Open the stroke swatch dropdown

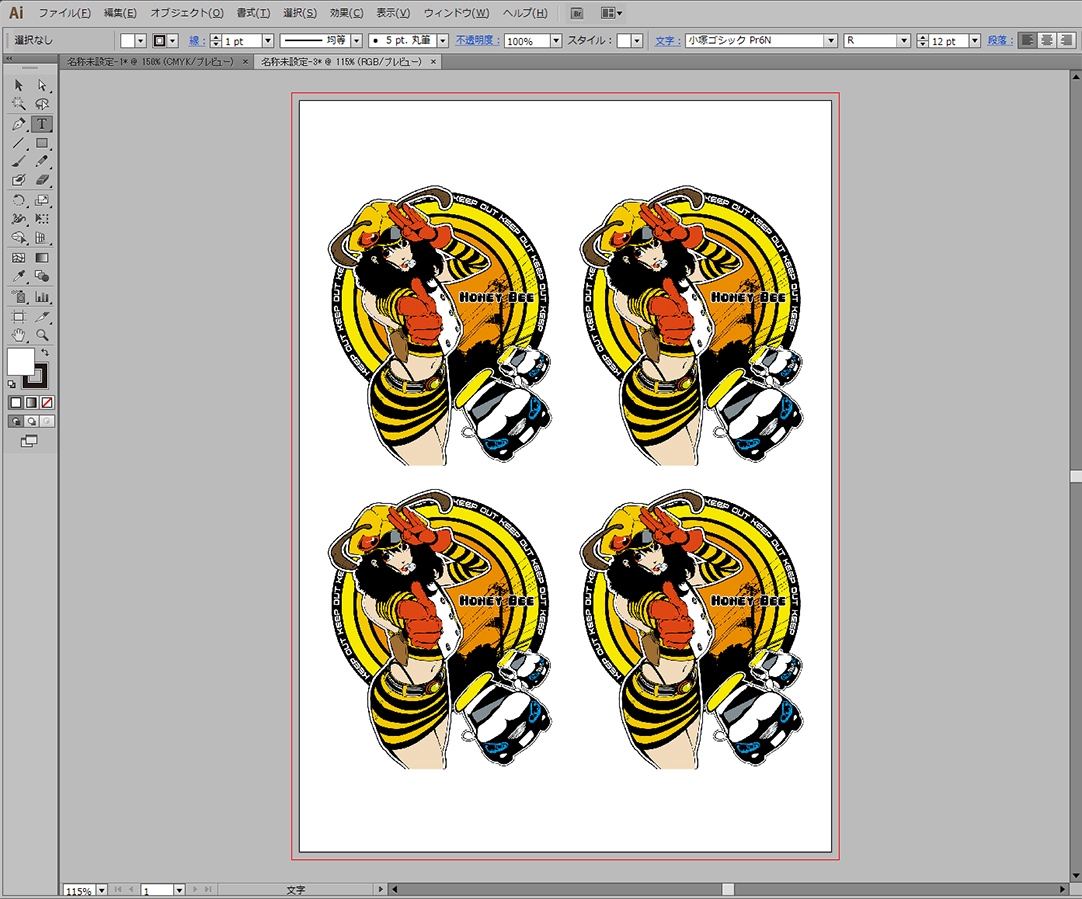click(x=173, y=41)
